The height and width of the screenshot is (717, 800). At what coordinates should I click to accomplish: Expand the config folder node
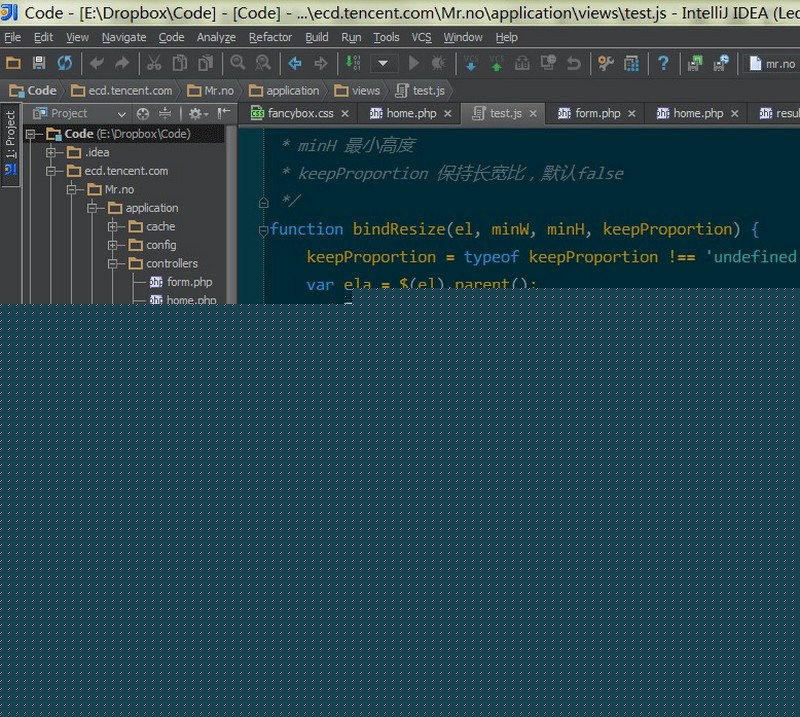tap(113, 245)
